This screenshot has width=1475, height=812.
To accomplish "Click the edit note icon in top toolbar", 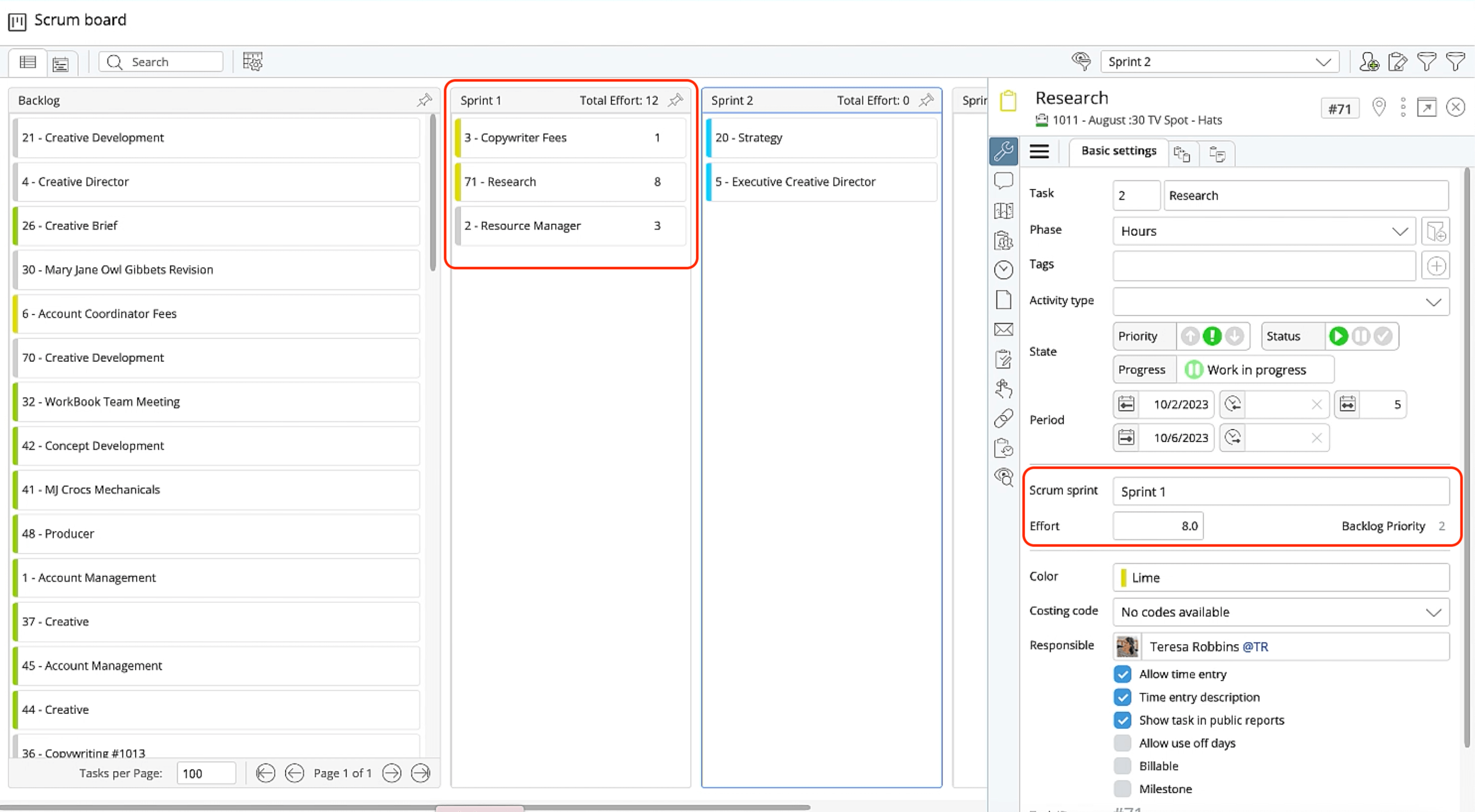I will pyautogui.click(x=1398, y=61).
